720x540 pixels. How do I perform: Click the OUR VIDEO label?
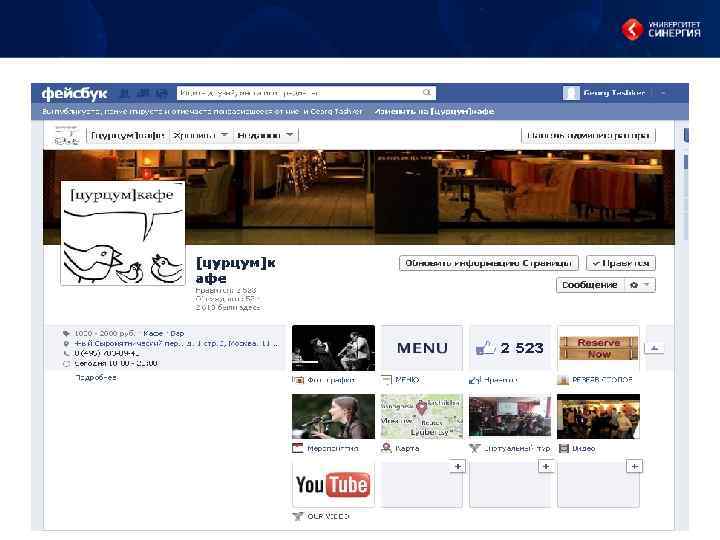tap(328, 517)
